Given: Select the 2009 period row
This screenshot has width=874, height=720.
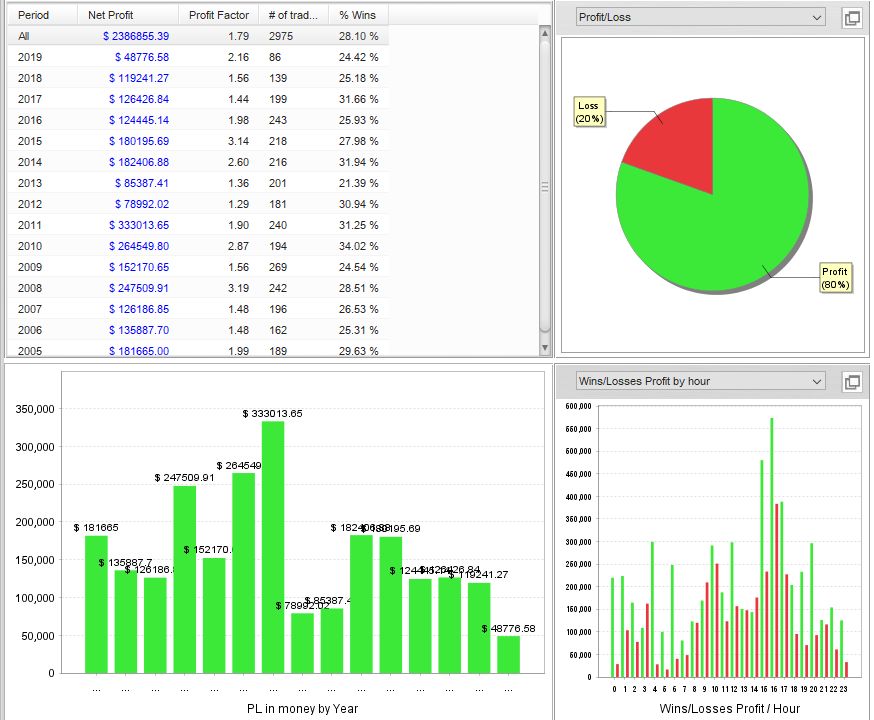Looking at the screenshot, I should tap(198, 267).
